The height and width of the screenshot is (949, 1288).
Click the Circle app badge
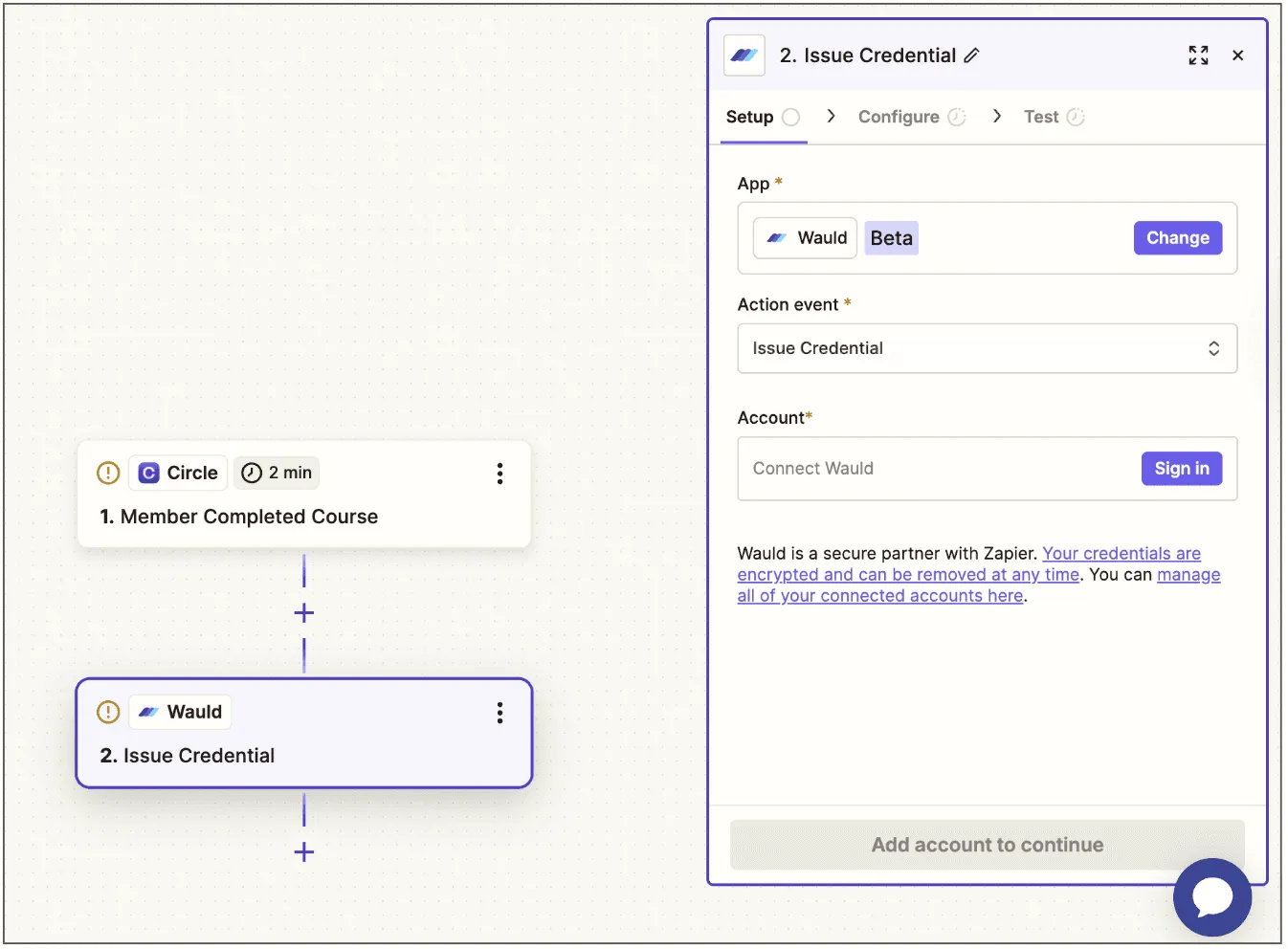[178, 473]
